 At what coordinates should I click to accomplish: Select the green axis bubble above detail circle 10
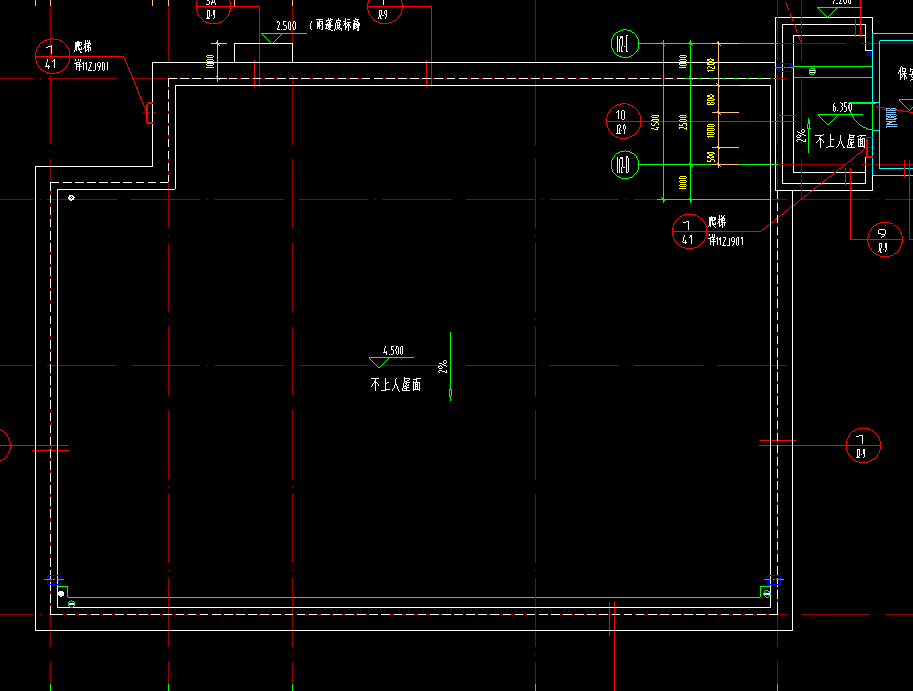tap(625, 44)
